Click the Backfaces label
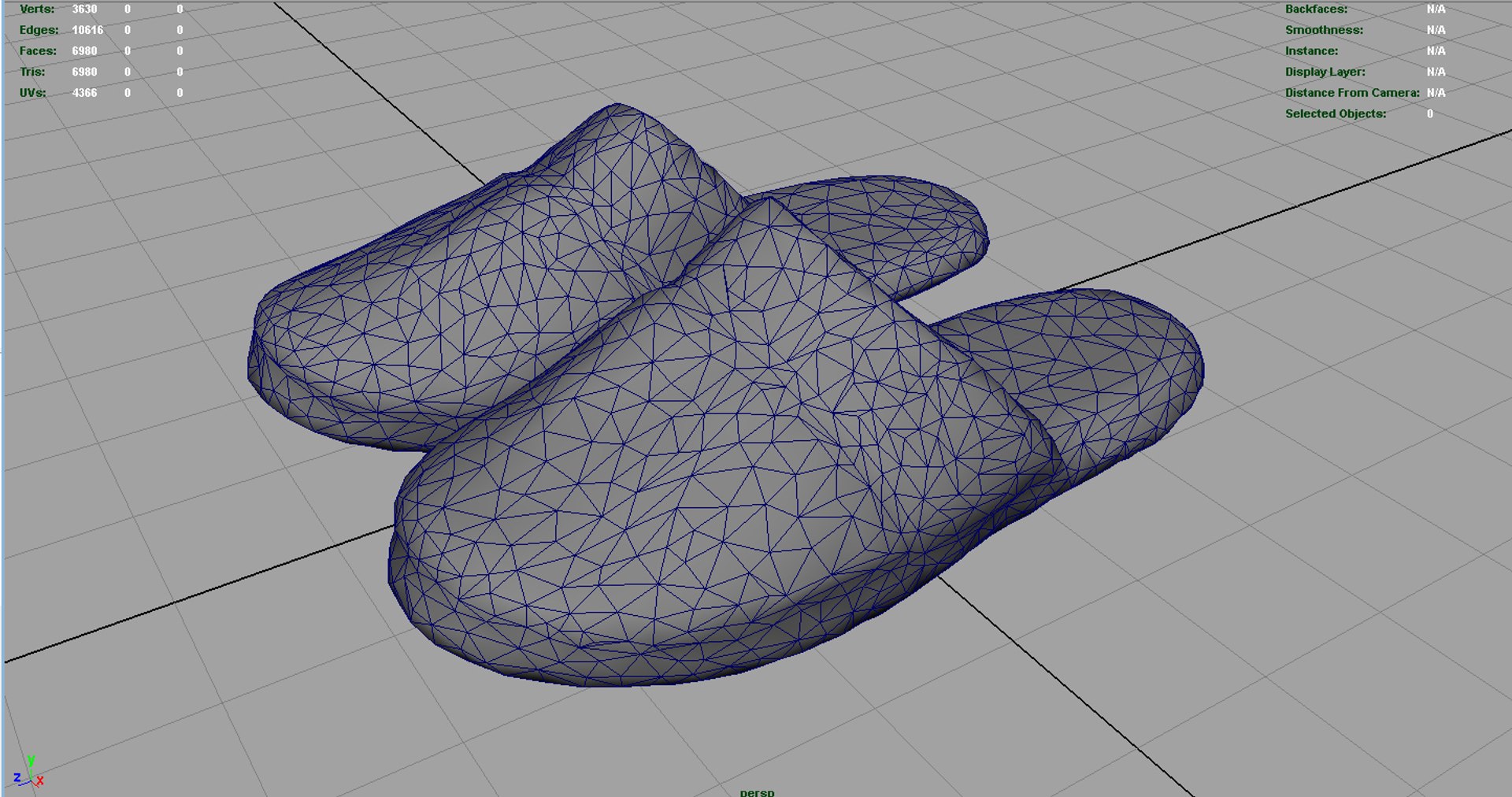The width and height of the screenshot is (1512, 797). click(1316, 9)
